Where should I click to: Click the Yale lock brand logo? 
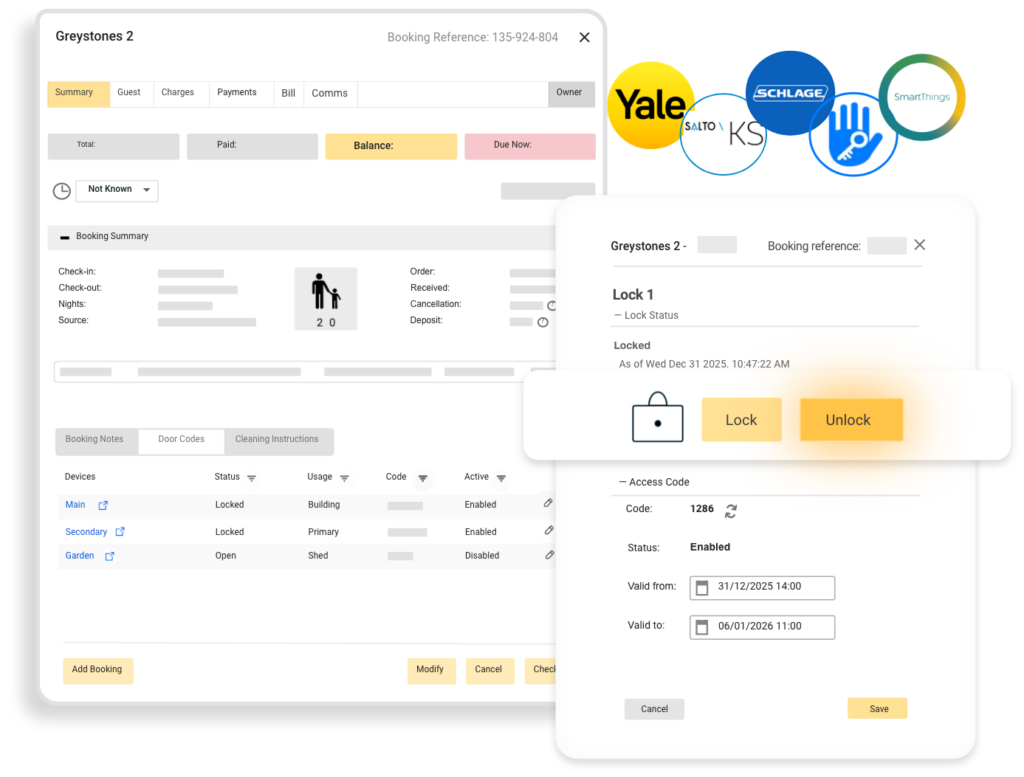650,106
